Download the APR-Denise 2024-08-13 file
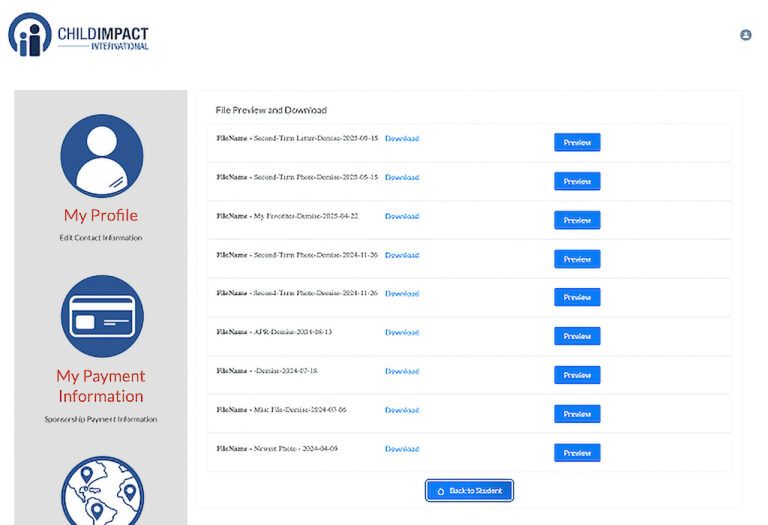This screenshot has width=768, height=525. [402, 332]
